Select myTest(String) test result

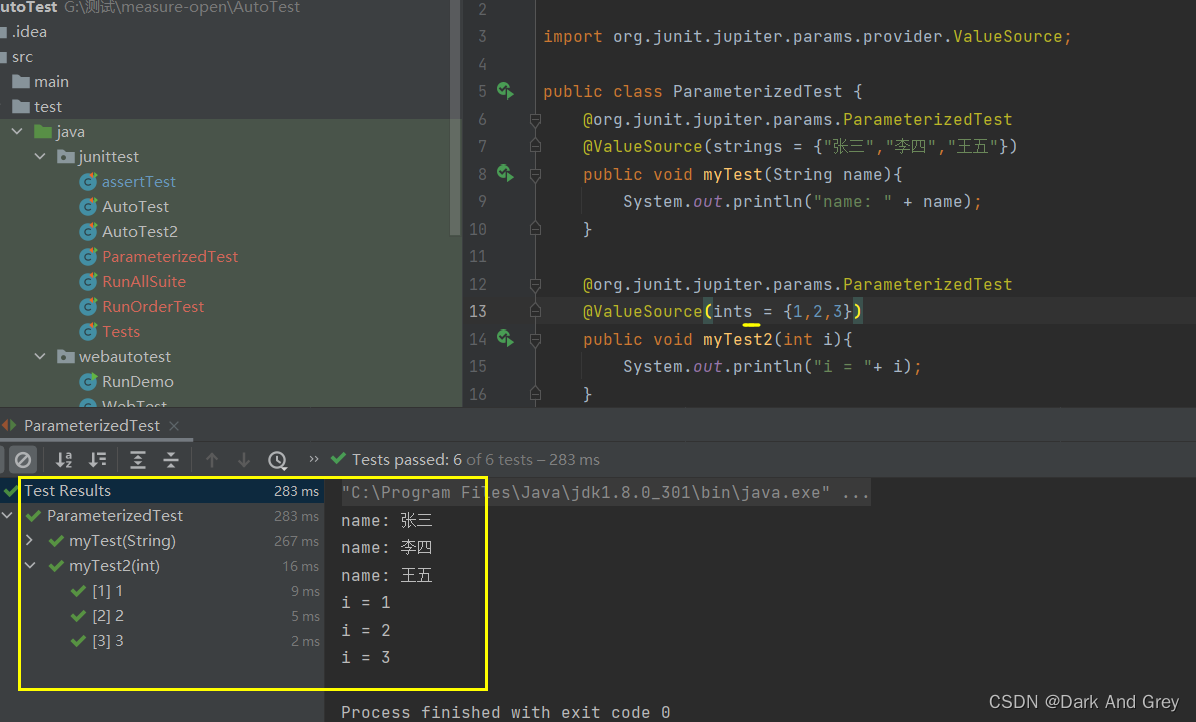162,541
